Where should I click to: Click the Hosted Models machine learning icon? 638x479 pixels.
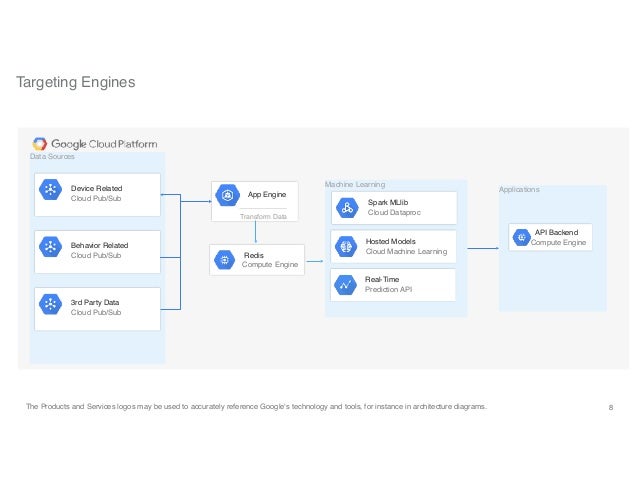tap(347, 246)
